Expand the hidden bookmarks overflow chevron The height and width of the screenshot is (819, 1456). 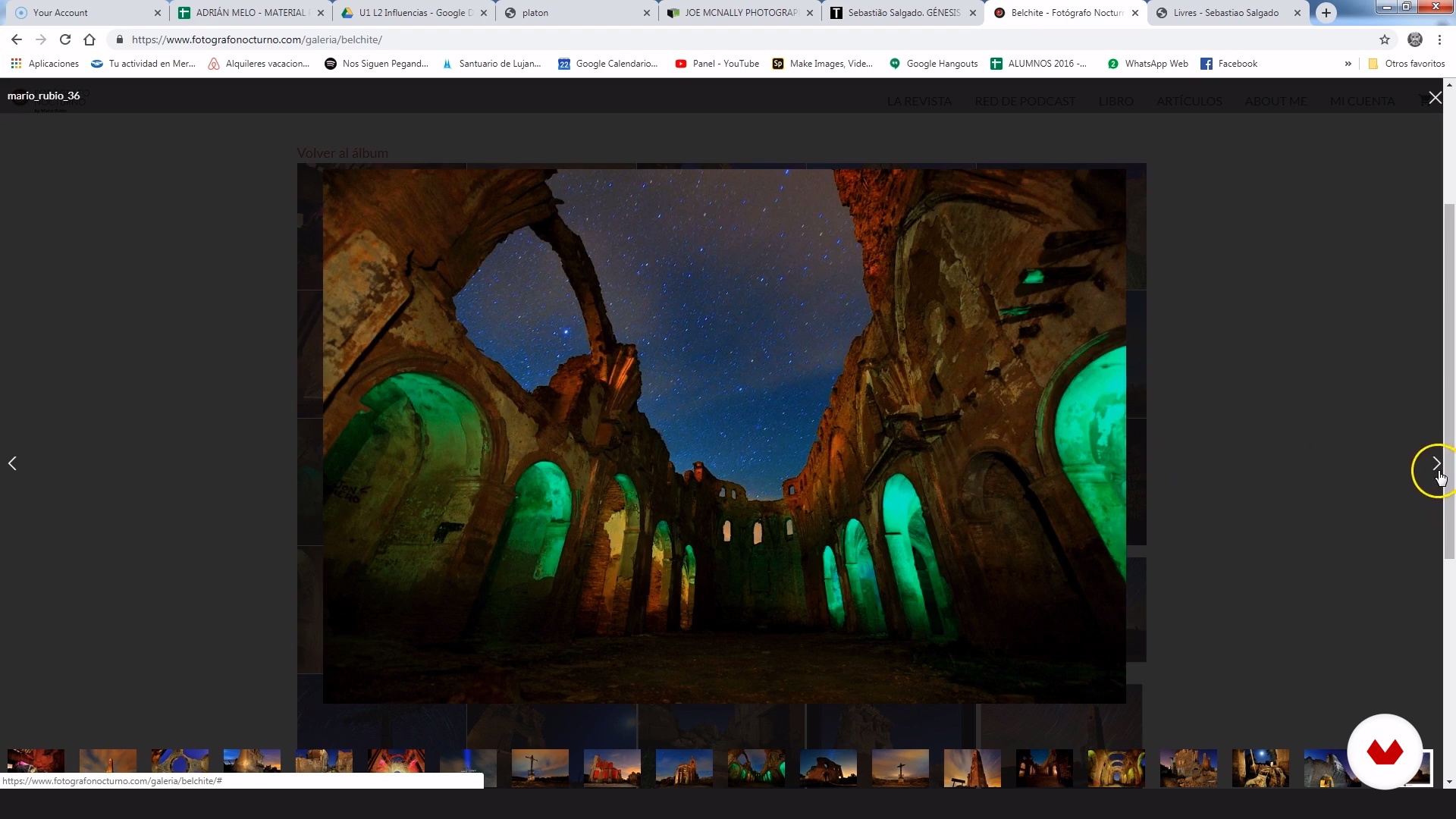point(1348,64)
